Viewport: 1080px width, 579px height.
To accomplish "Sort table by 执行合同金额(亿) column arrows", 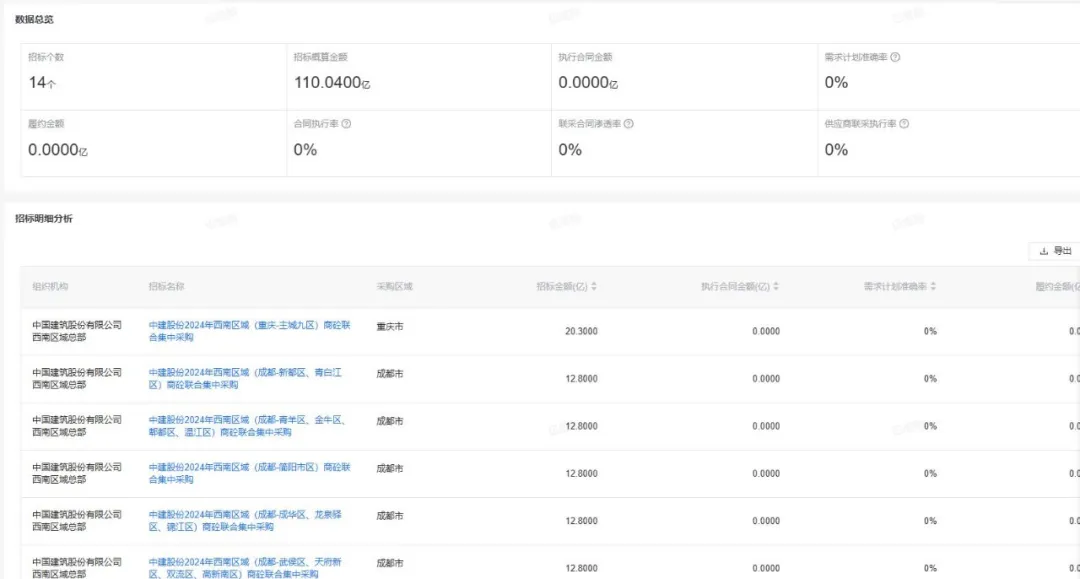I will tap(776, 286).
